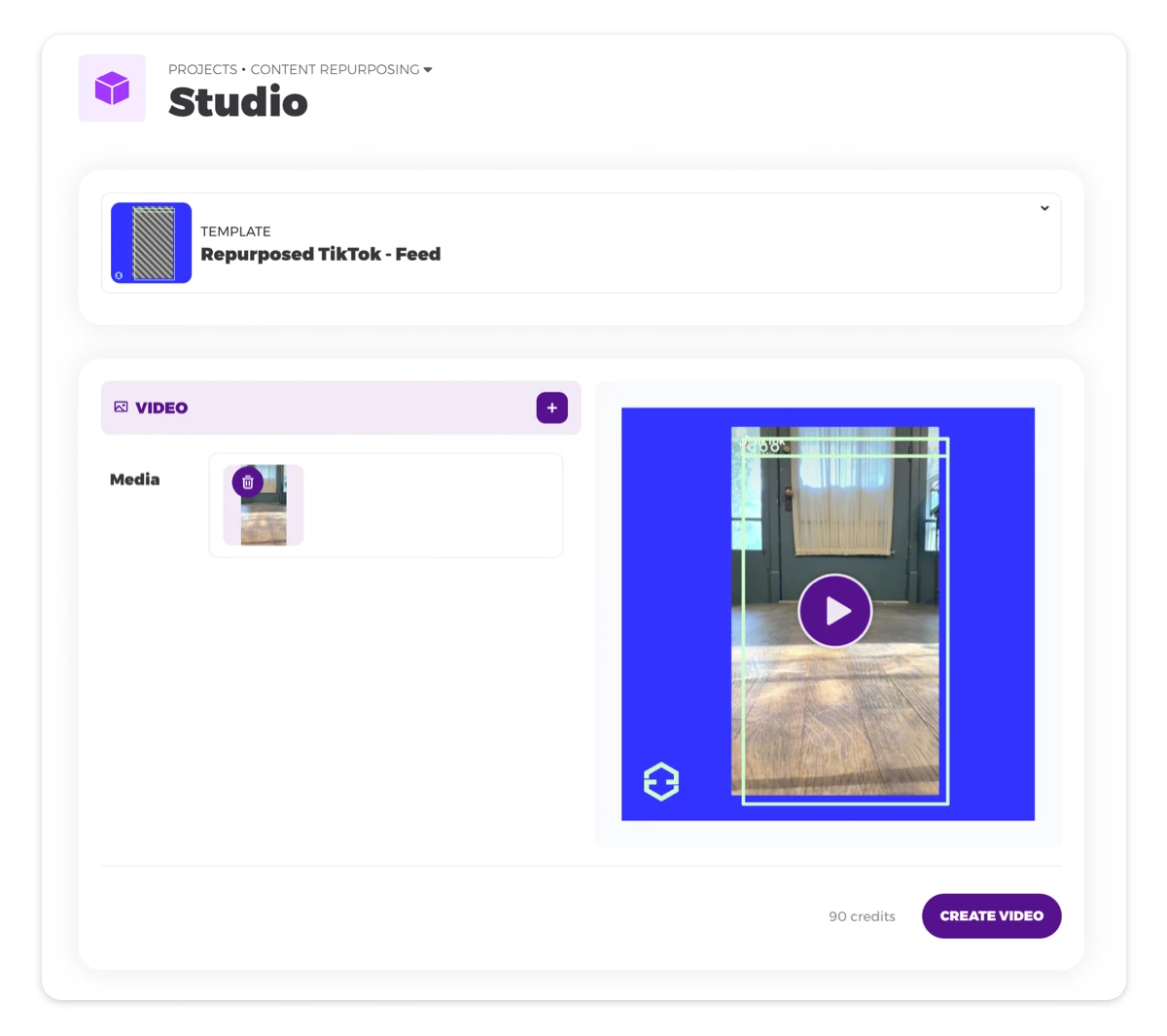Expand the template selector chevron
The image size is (1167, 1036).
[x=1044, y=208]
